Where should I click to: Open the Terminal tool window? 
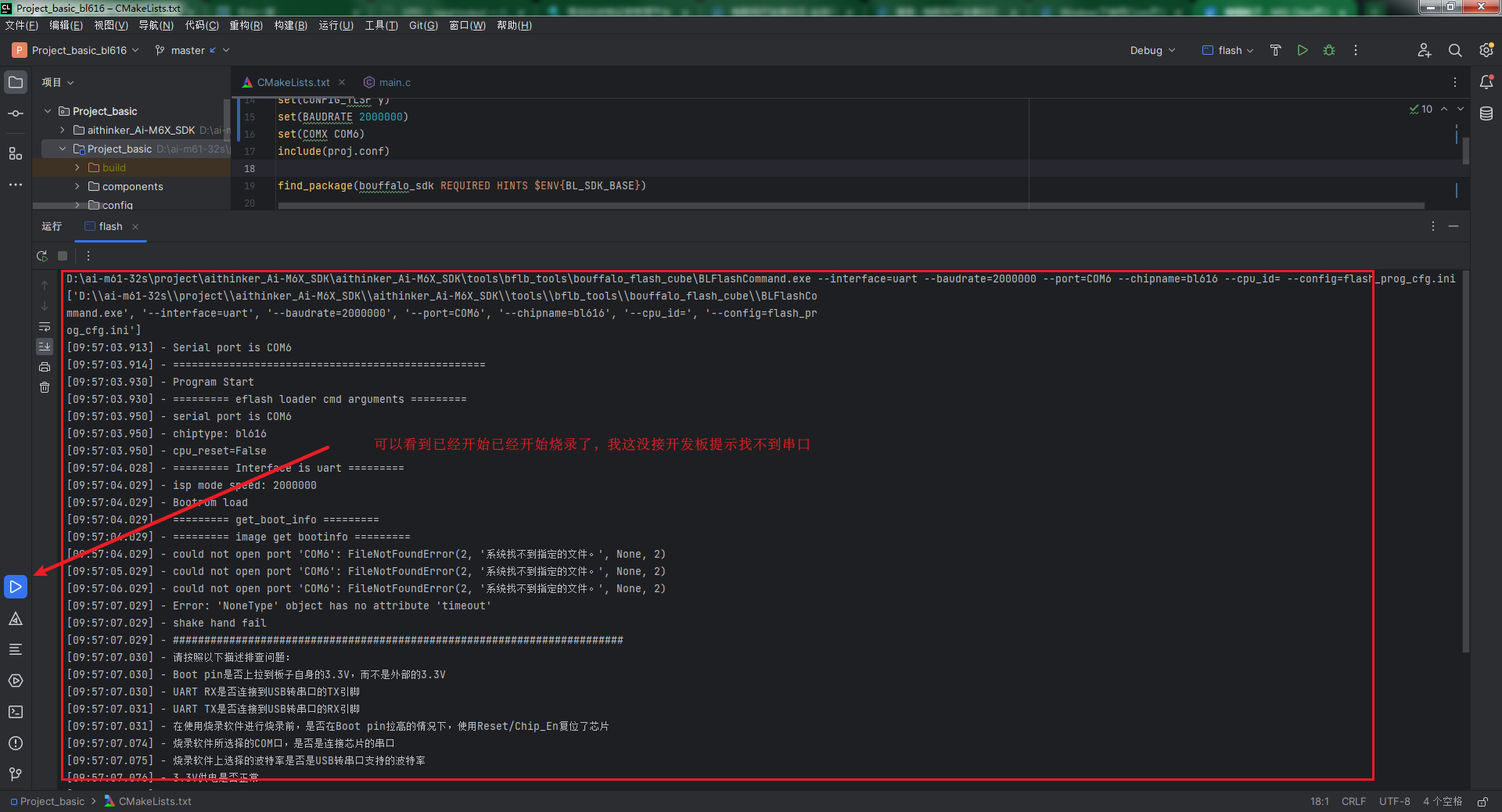[x=16, y=712]
